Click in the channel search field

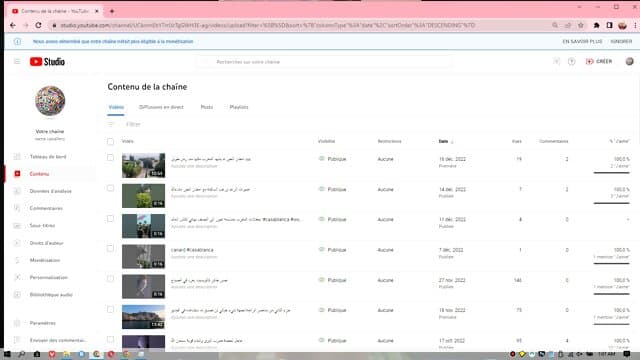click(324, 62)
